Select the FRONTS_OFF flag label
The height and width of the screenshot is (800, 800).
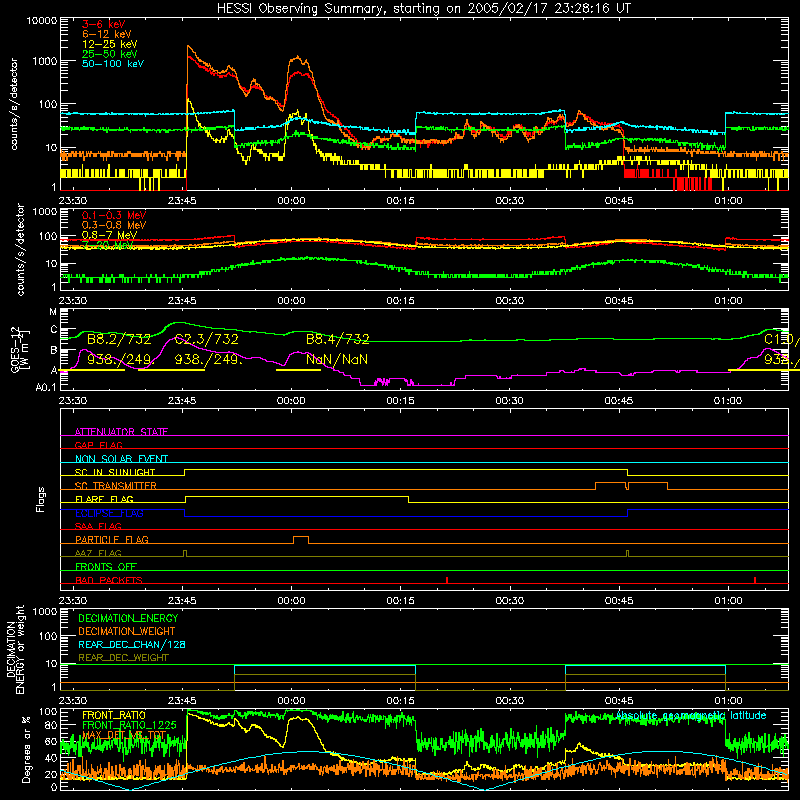(x=106, y=566)
